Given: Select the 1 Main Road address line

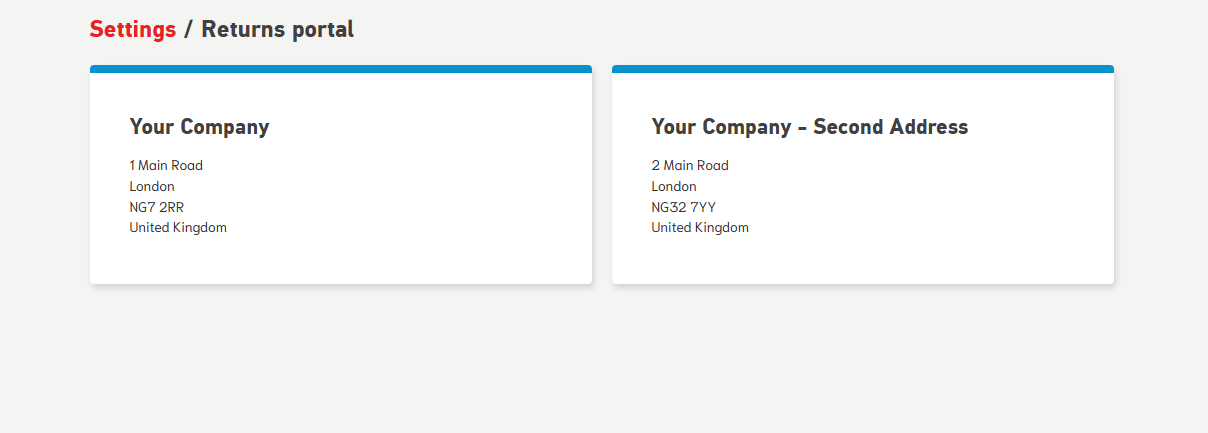Looking at the screenshot, I should [x=166, y=165].
